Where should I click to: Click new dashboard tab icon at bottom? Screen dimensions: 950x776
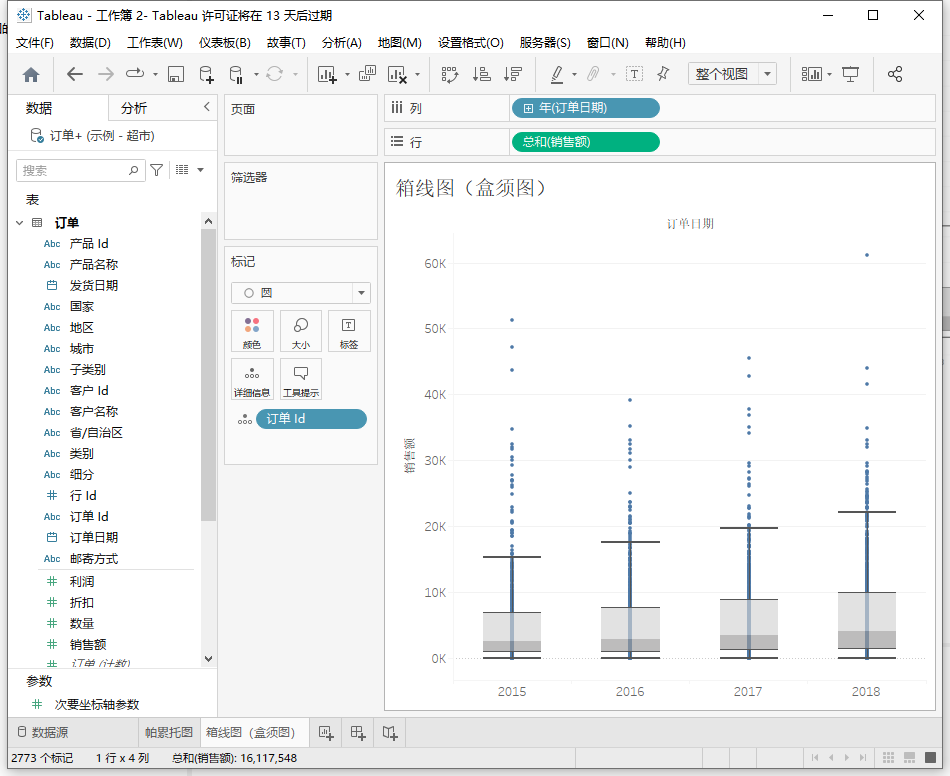pyautogui.click(x=358, y=733)
